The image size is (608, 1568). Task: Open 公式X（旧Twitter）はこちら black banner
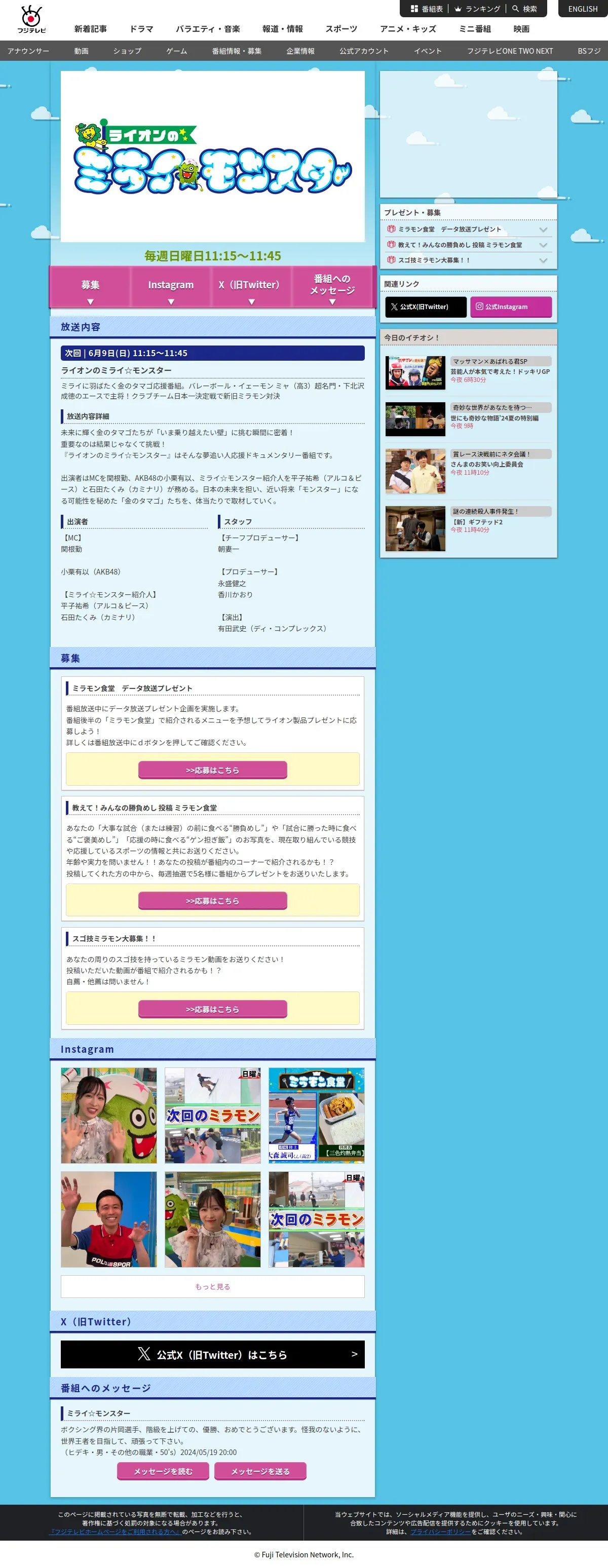212,1354
